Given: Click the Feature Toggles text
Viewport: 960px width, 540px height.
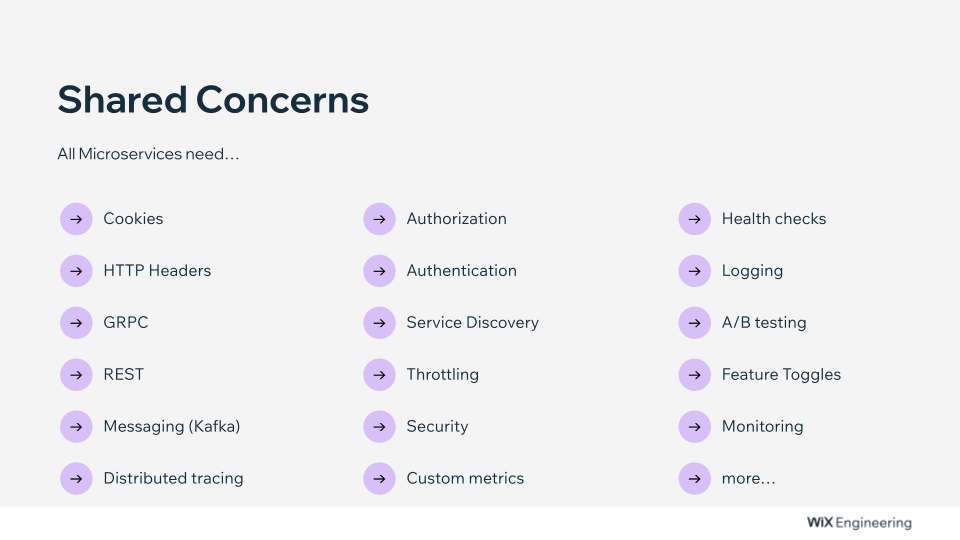Looking at the screenshot, I should click(x=781, y=375).
